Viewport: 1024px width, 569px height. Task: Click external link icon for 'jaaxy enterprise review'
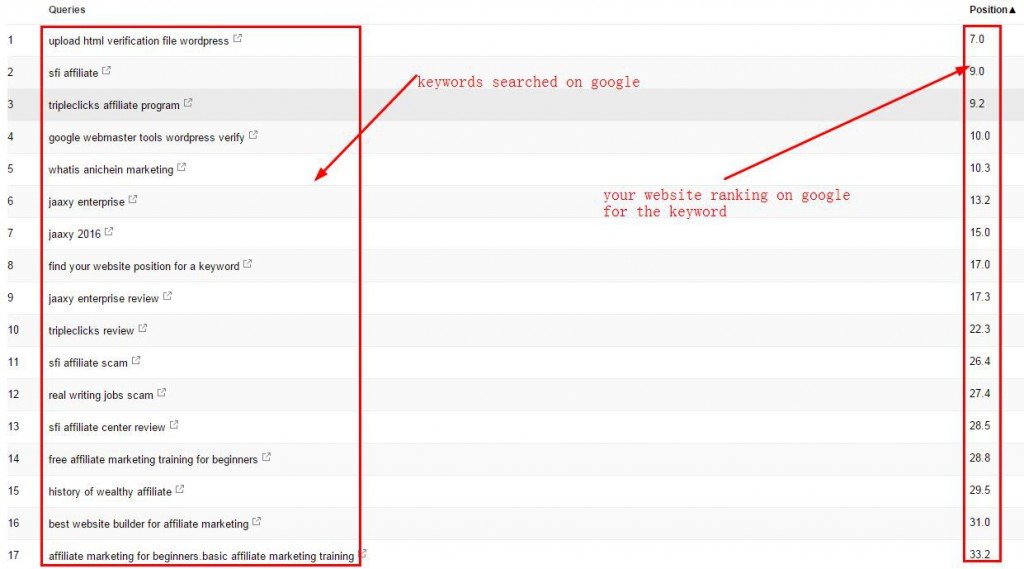point(168,297)
